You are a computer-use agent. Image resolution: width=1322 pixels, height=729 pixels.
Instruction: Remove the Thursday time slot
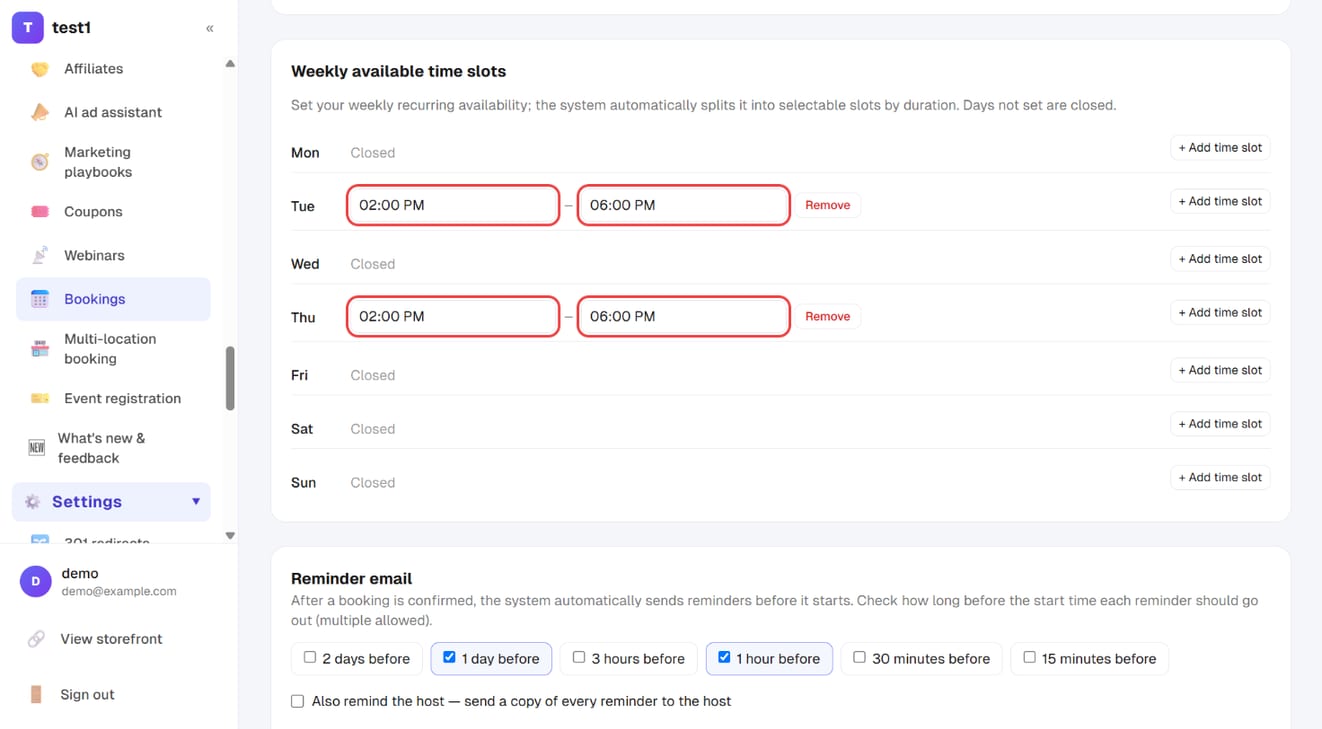point(828,316)
